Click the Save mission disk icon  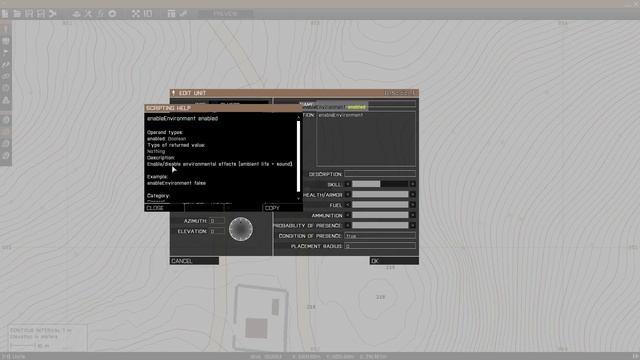pyautogui.click(x=29, y=13)
